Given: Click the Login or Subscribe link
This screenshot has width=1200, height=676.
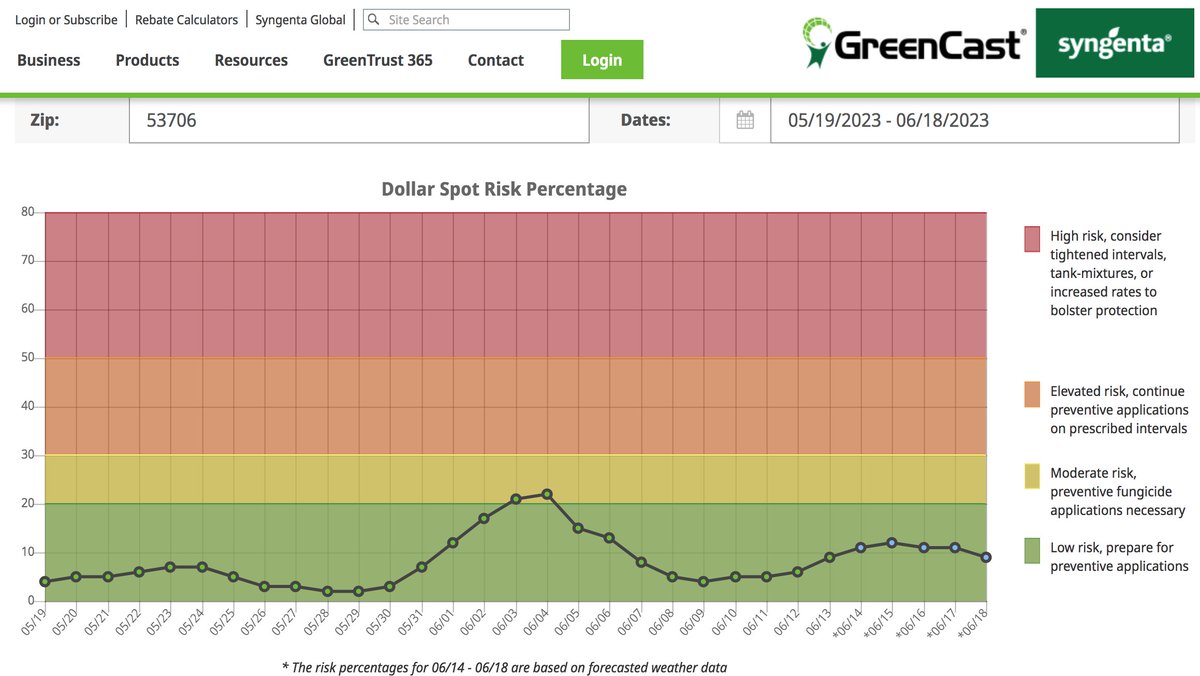Looking at the screenshot, I should tap(64, 19).
